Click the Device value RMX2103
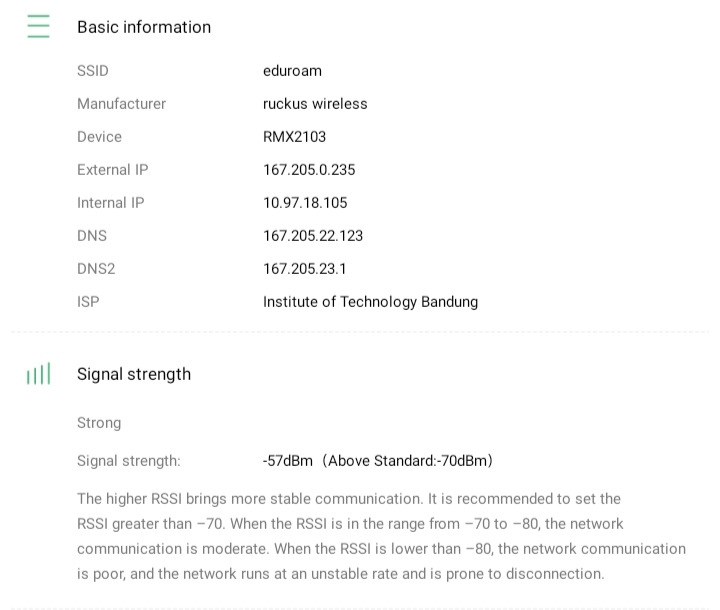This screenshot has height=610, width=720. [294, 137]
